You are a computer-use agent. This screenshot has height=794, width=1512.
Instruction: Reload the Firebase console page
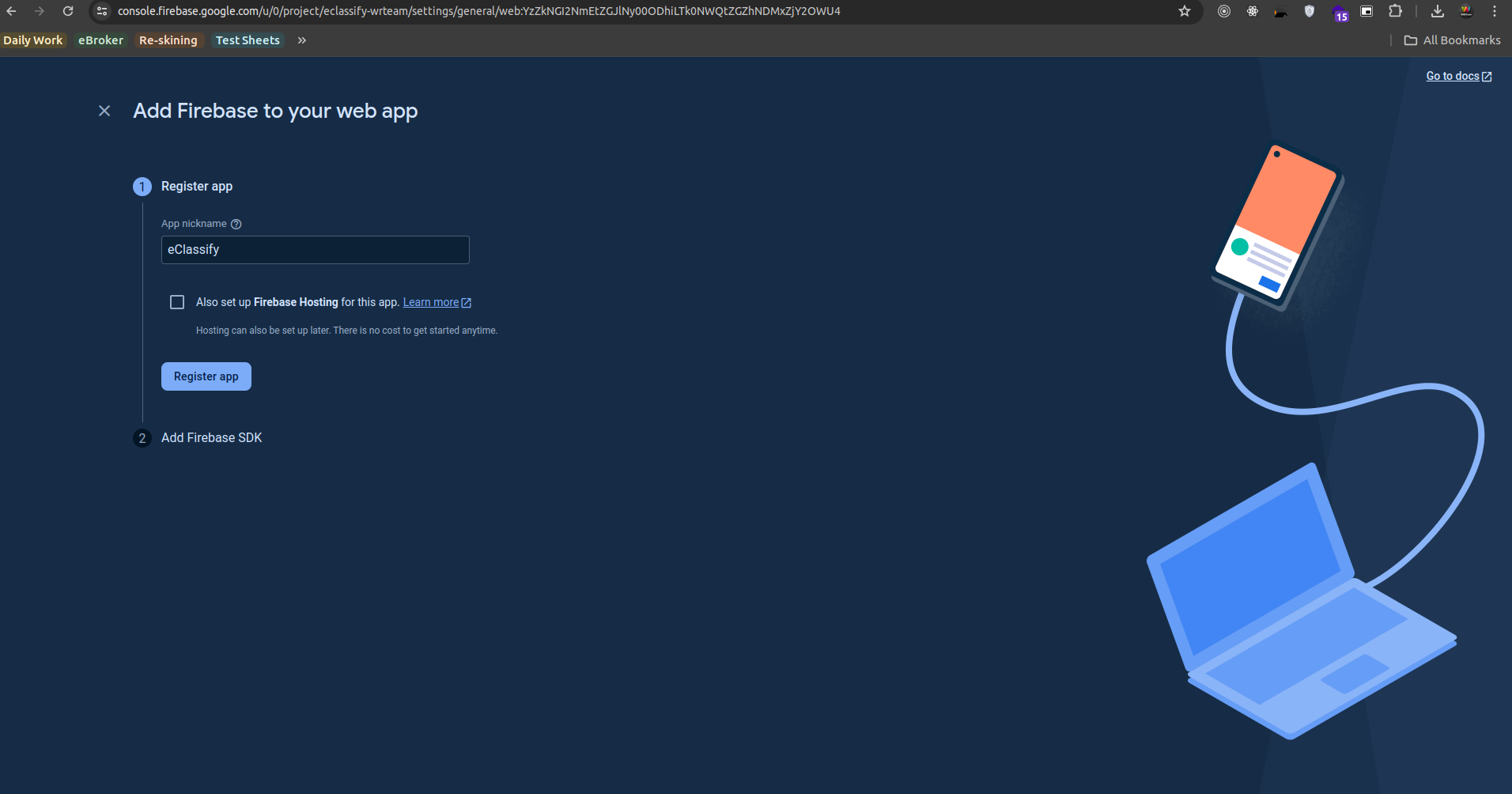68,11
